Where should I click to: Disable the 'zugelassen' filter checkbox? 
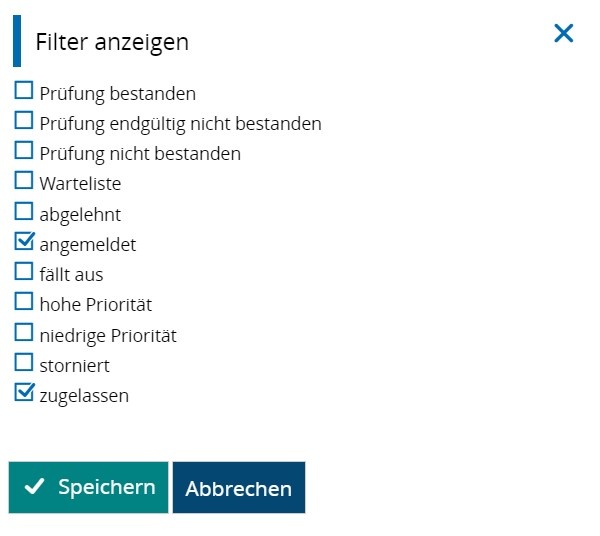tap(23, 392)
